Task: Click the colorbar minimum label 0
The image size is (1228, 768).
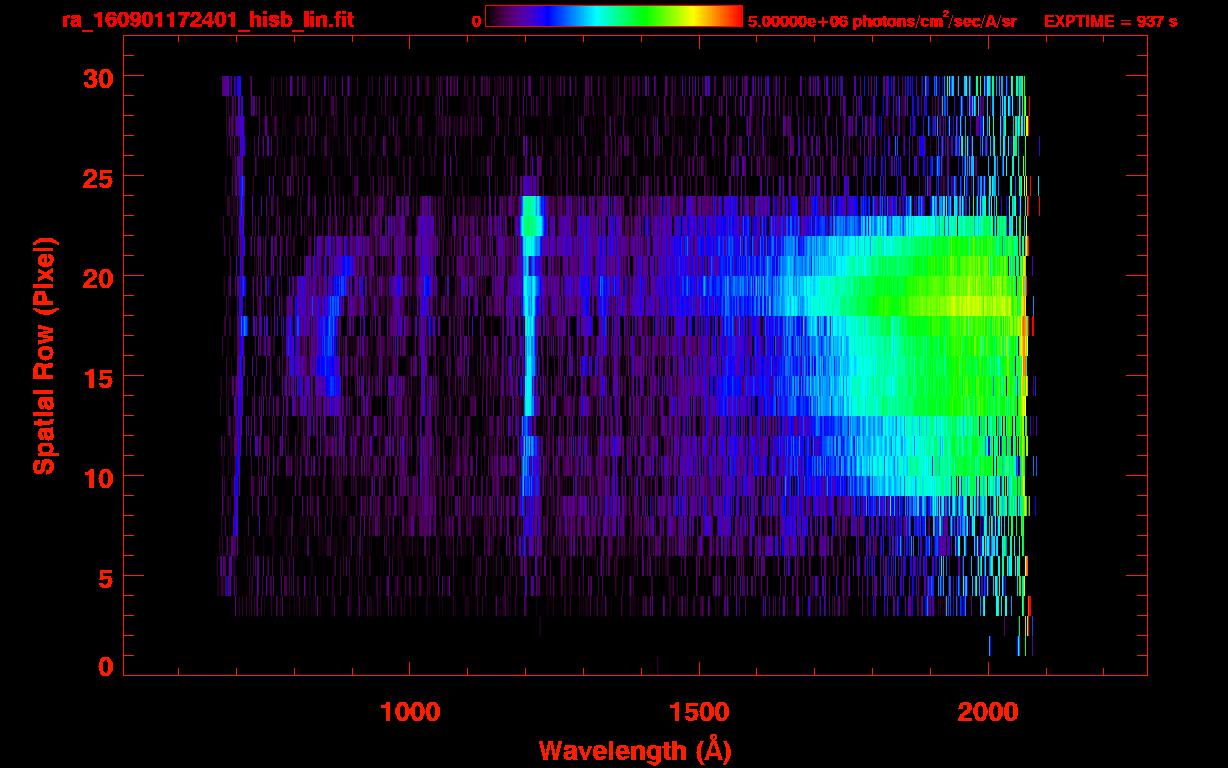Action: click(x=477, y=22)
